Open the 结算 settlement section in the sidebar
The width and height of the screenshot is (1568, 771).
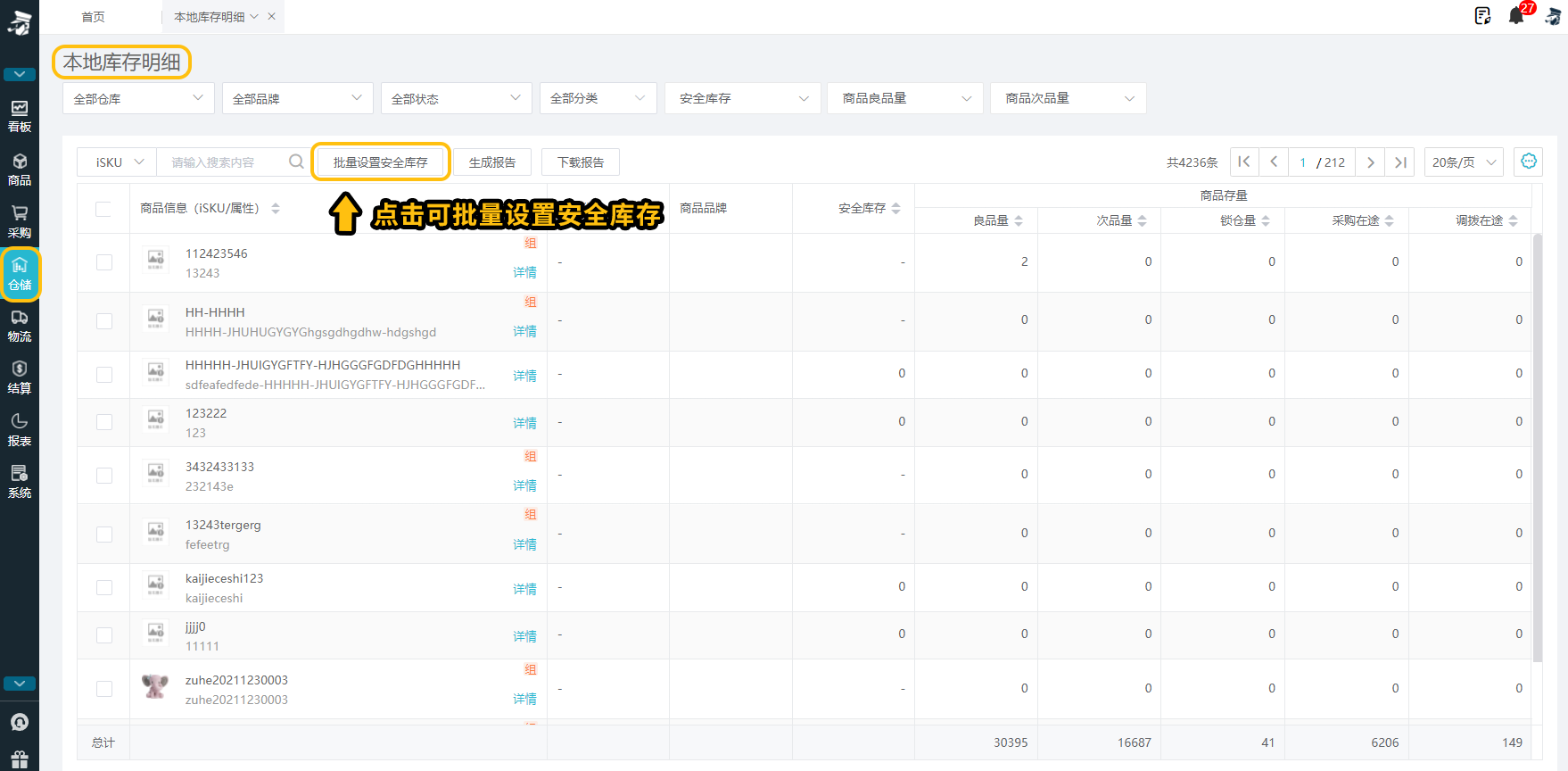(x=20, y=377)
